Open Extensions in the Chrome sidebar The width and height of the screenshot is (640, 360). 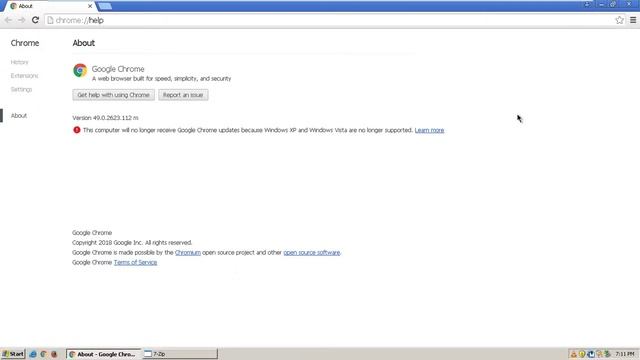24,76
